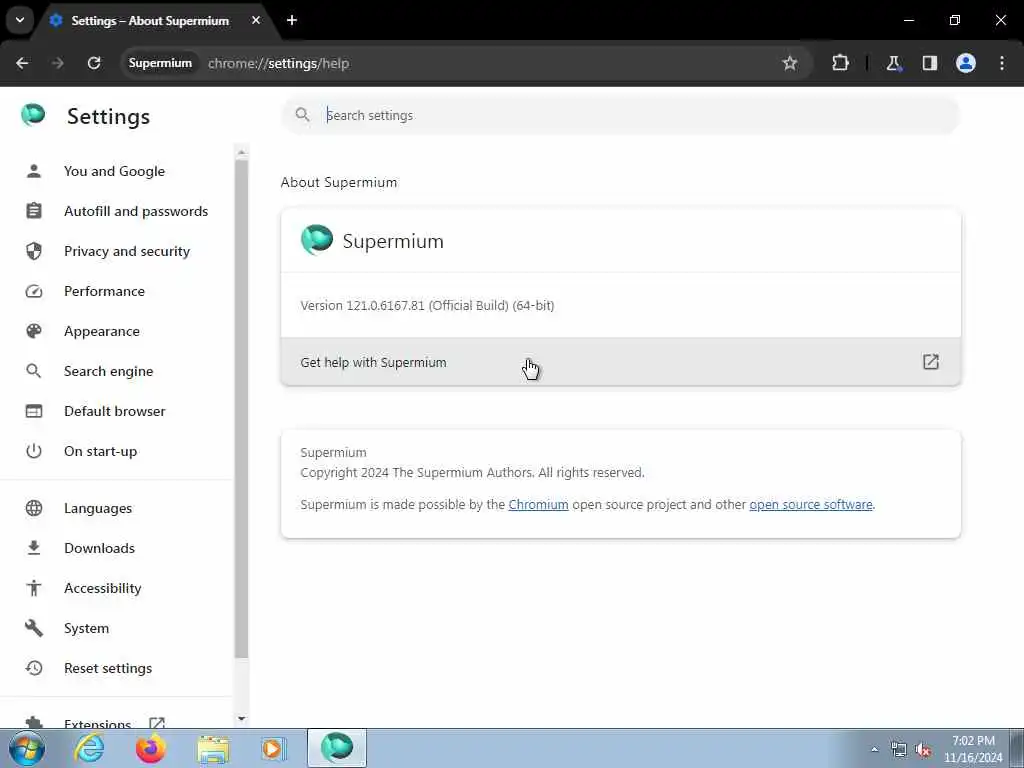Open the Extensions puzzle icon
1024x768 pixels.
pos(840,63)
